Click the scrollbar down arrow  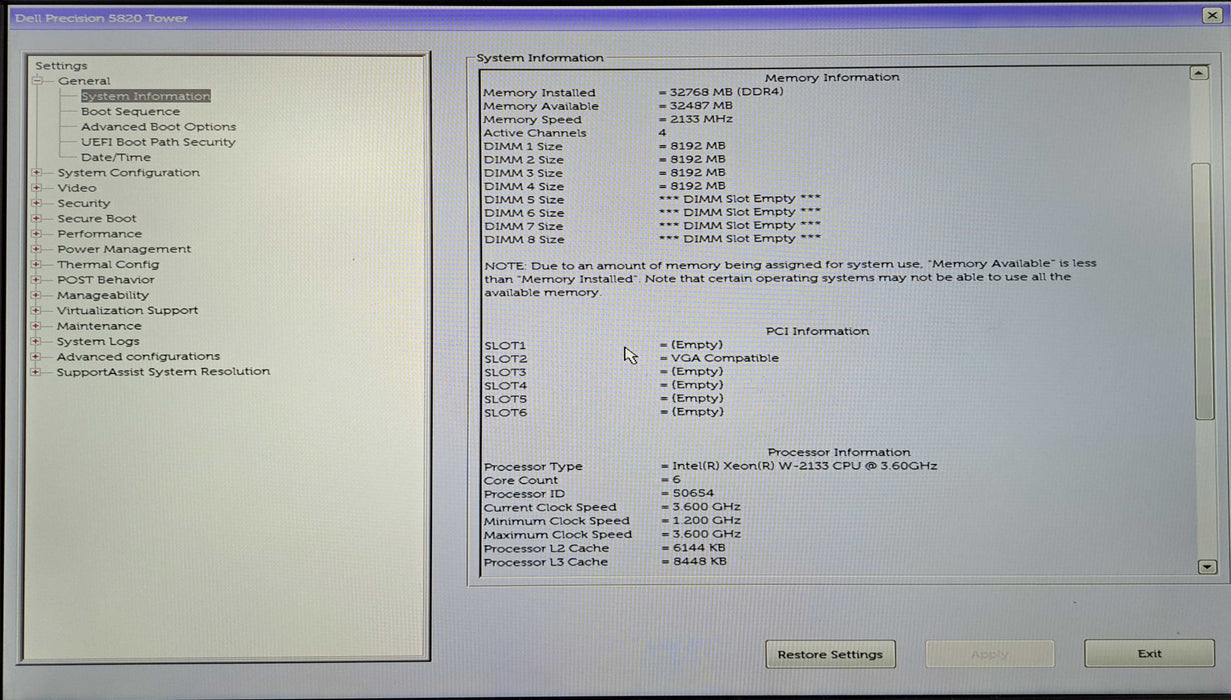[x=1207, y=567]
